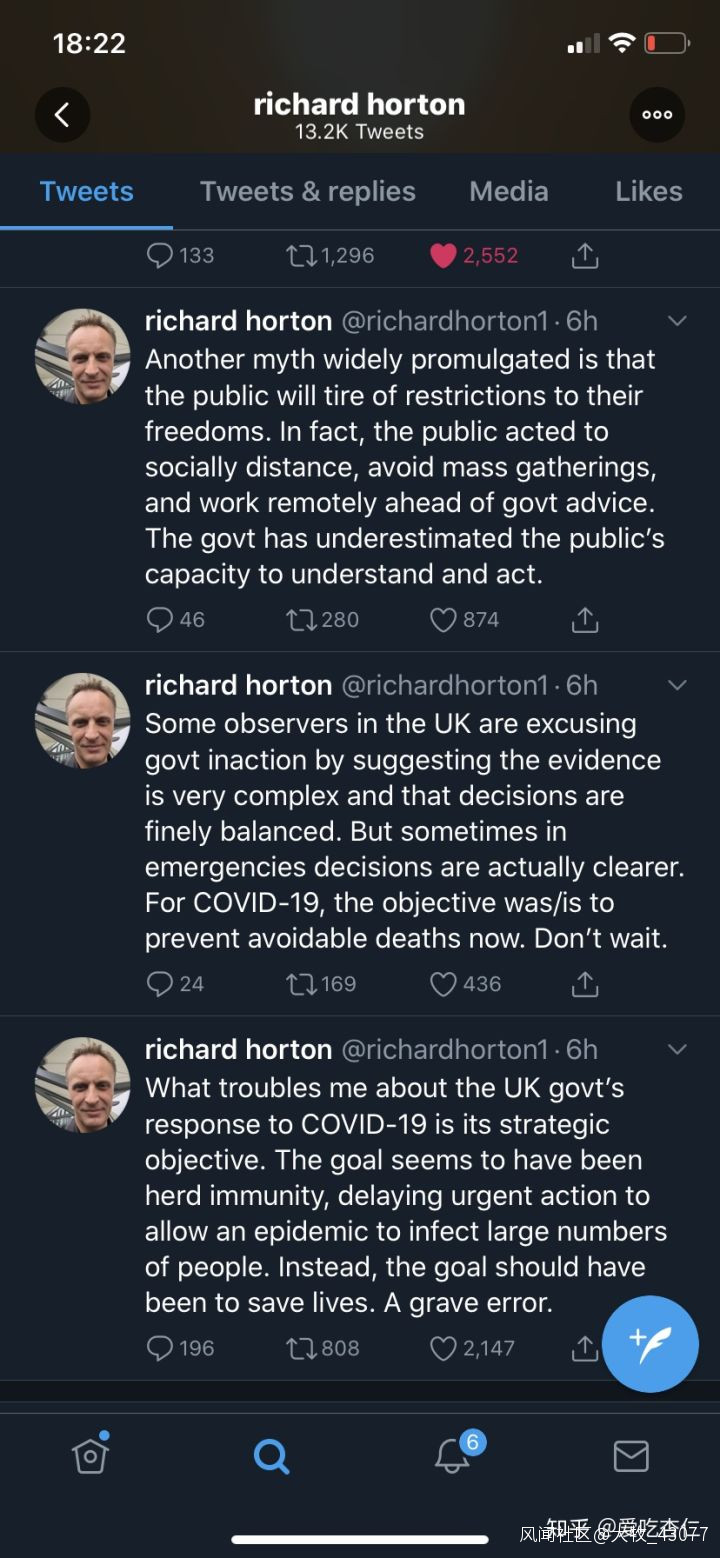Reply to the herd immunity tweet
The height and width of the screenshot is (1558, 720).
click(160, 1348)
